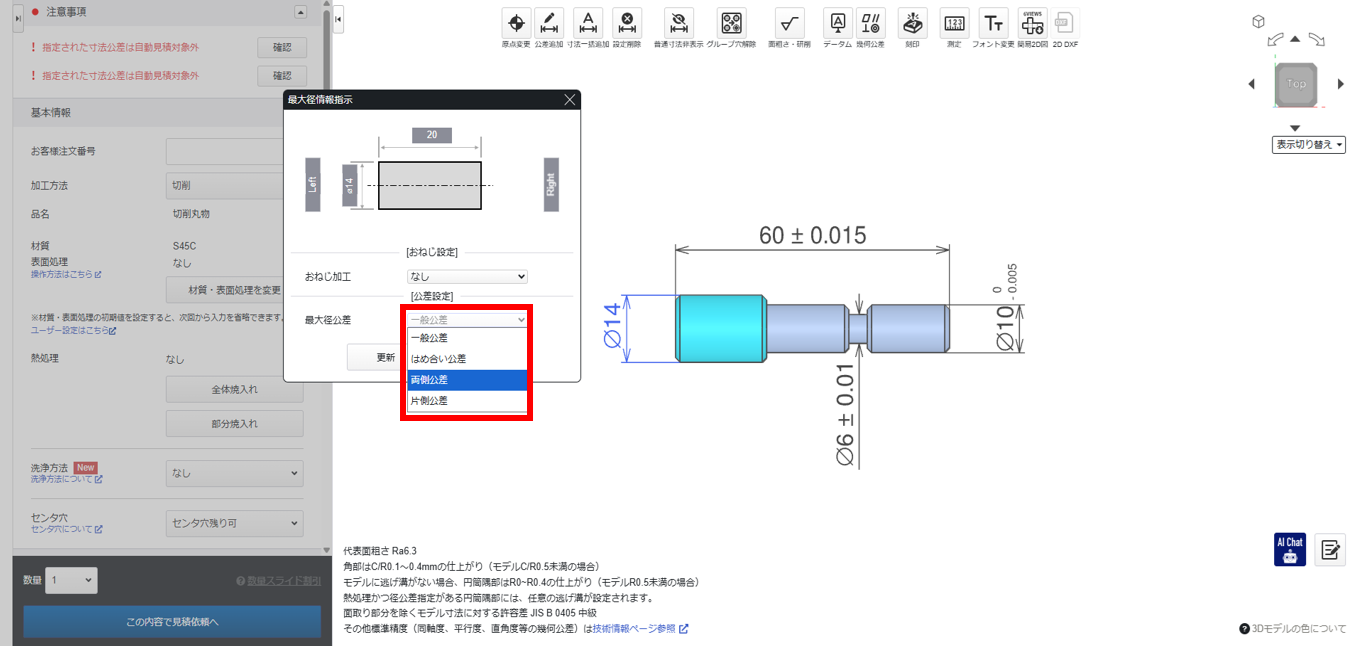The image size is (1370, 646).
Task: Open the 表示切り替え display switch dropdown
Action: pyautogui.click(x=1309, y=144)
